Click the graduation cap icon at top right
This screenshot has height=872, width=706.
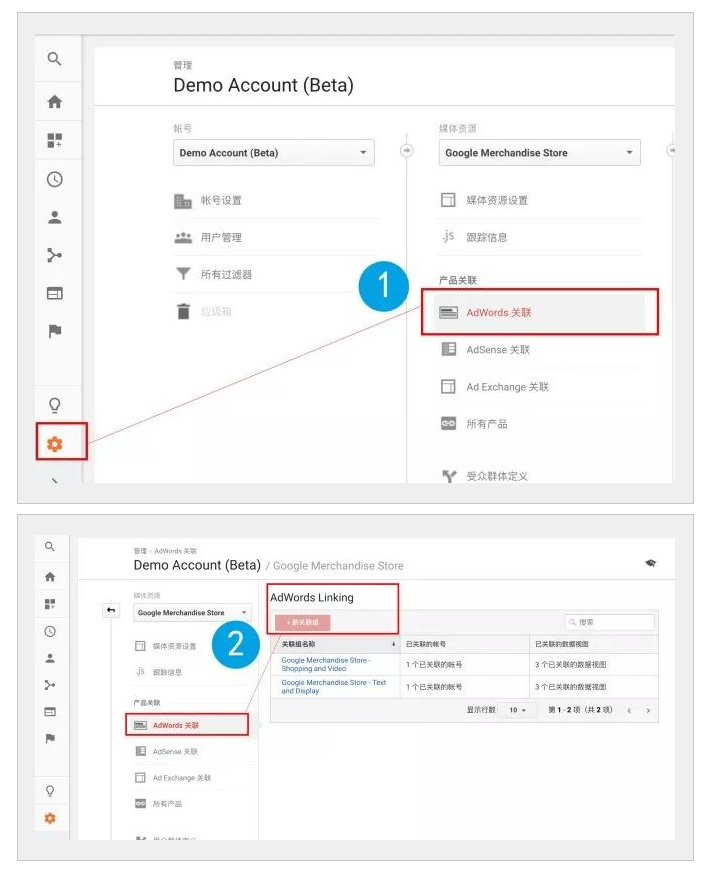coord(651,564)
